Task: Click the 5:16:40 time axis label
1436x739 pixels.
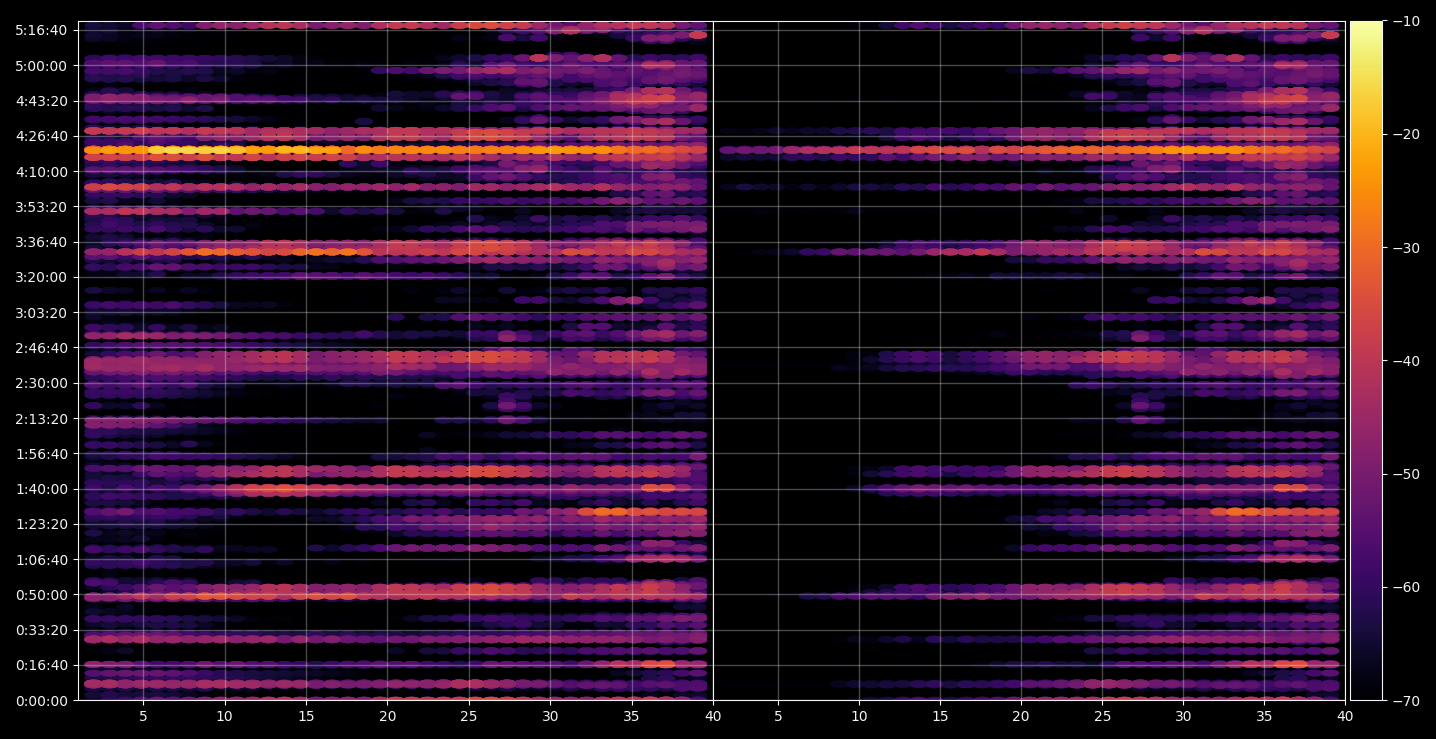Action: point(41,30)
